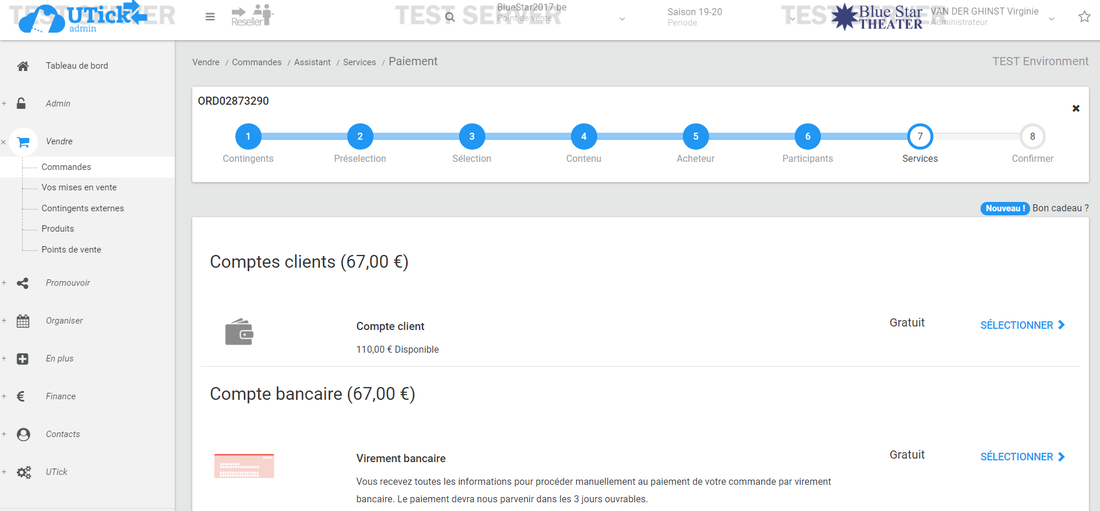Image resolution: width=1100 pixels, height=511 pixels.
Task: Open Vos mises en vente submenu
Action: tap(78, 188)
